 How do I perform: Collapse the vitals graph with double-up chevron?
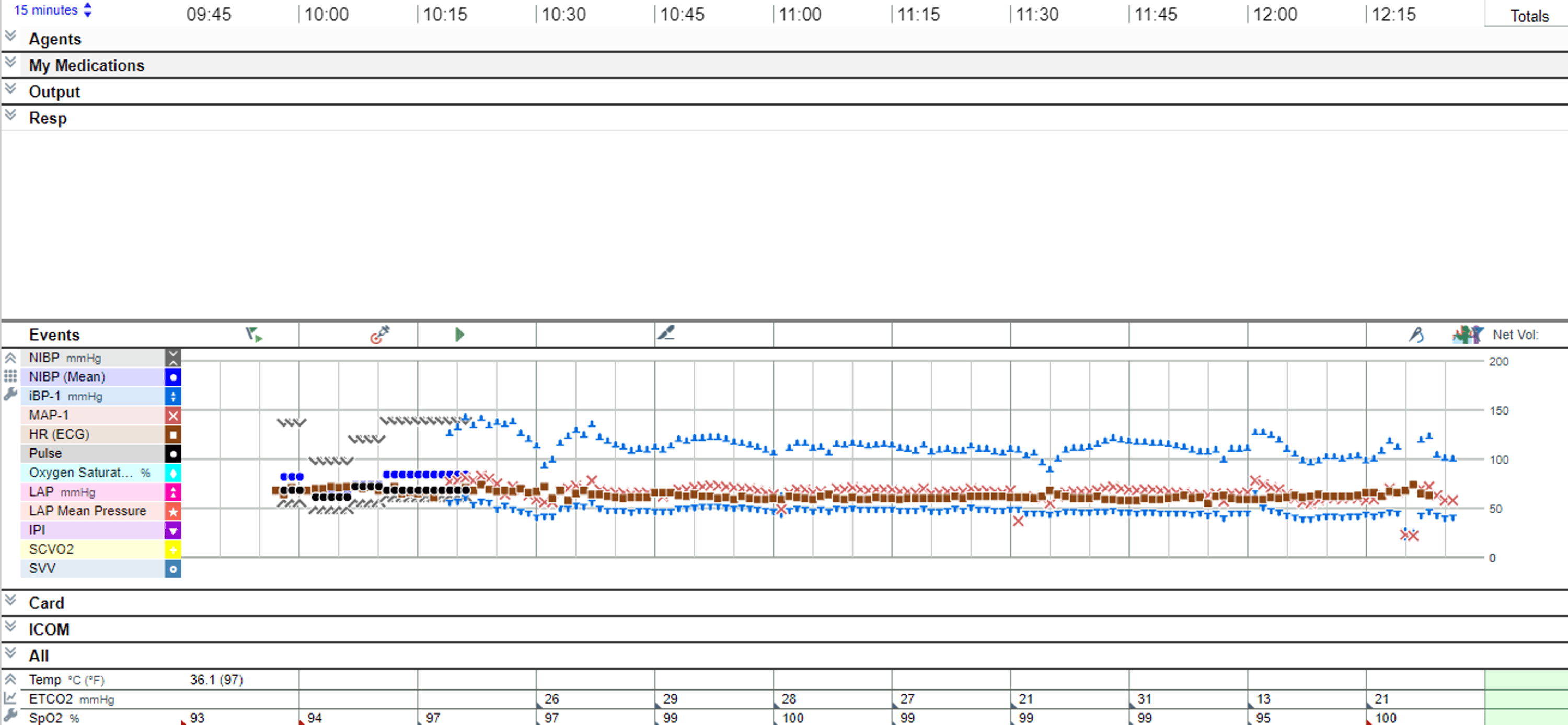10,358
